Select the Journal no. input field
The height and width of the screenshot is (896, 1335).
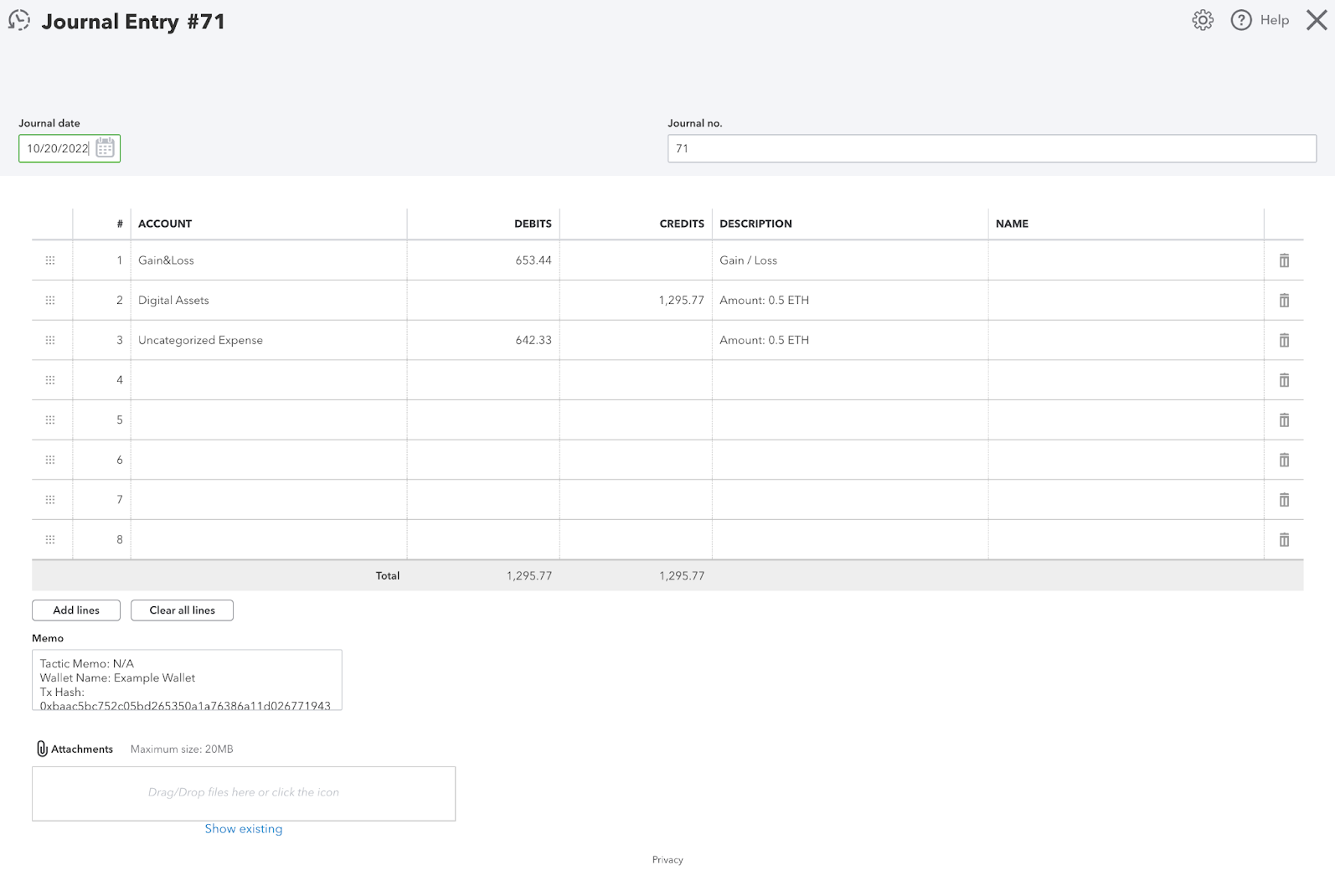coord(992,148)
